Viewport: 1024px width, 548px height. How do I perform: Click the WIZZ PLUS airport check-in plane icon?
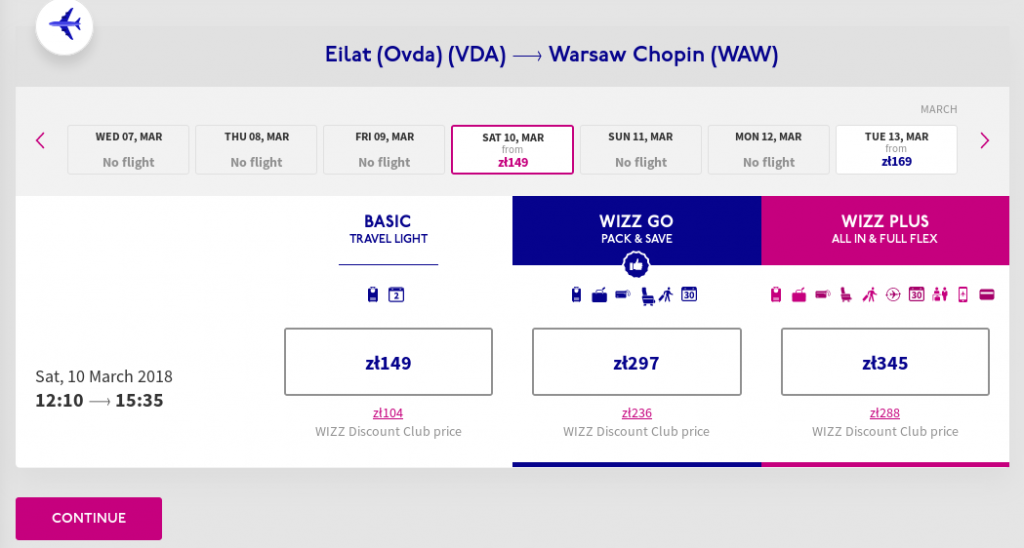[893, 295]
